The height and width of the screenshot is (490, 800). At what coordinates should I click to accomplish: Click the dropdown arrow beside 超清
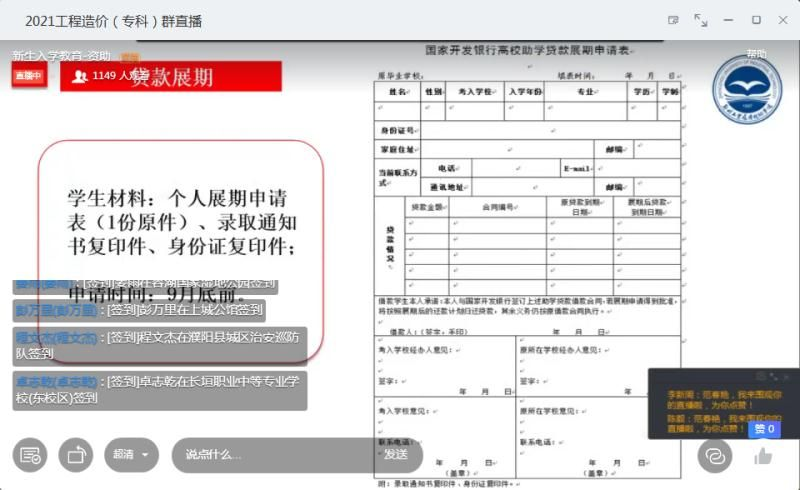(146, 455)
